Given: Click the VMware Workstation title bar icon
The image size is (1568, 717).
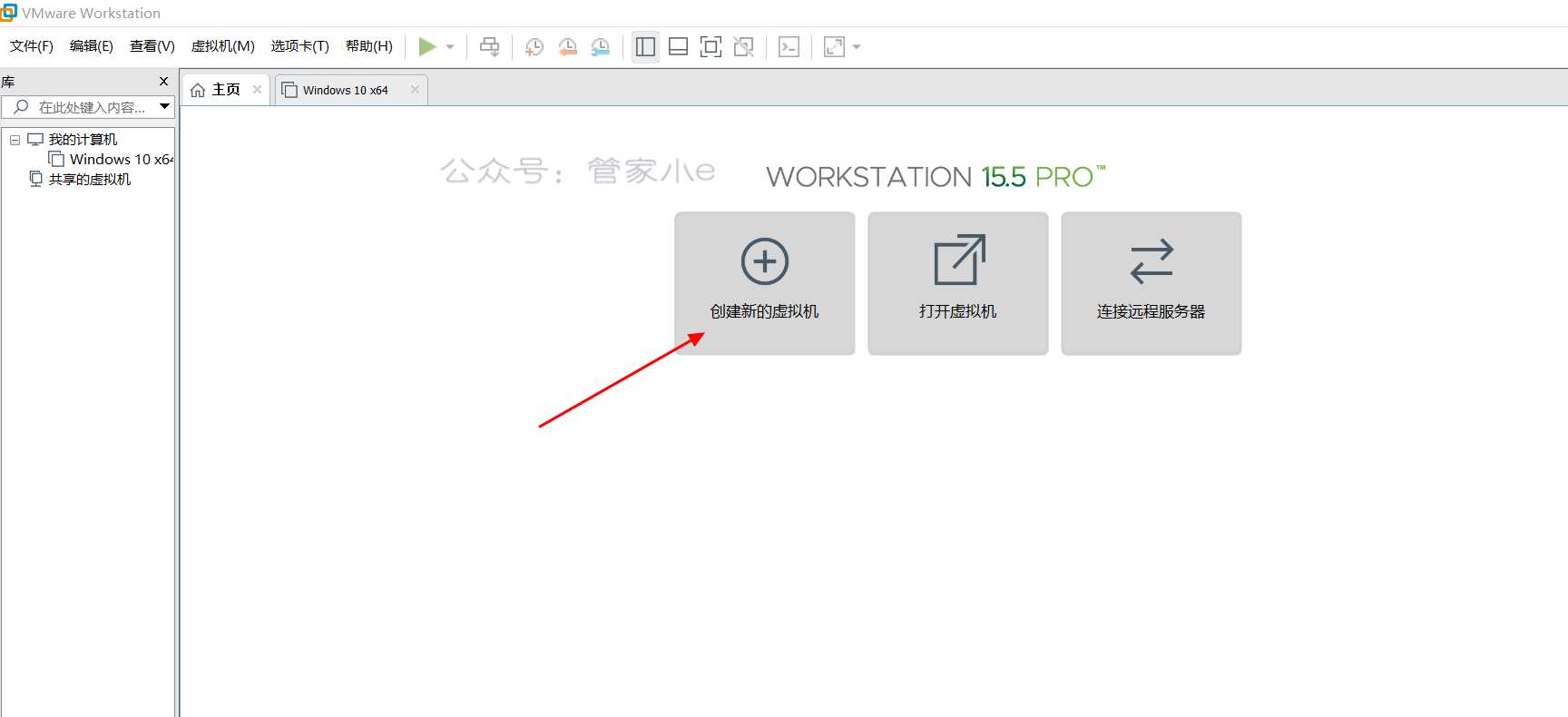Looking at the screenshot, I should 8,13.
